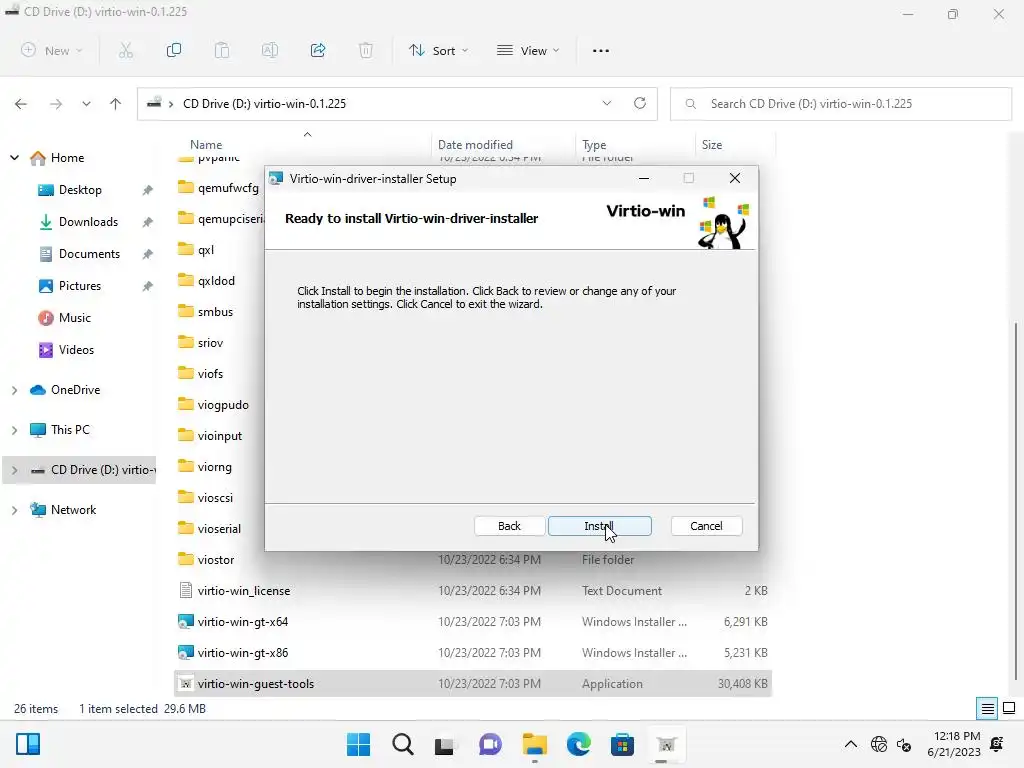
Task: Expand the address bar history dropdown
Action: pos(607,103)
